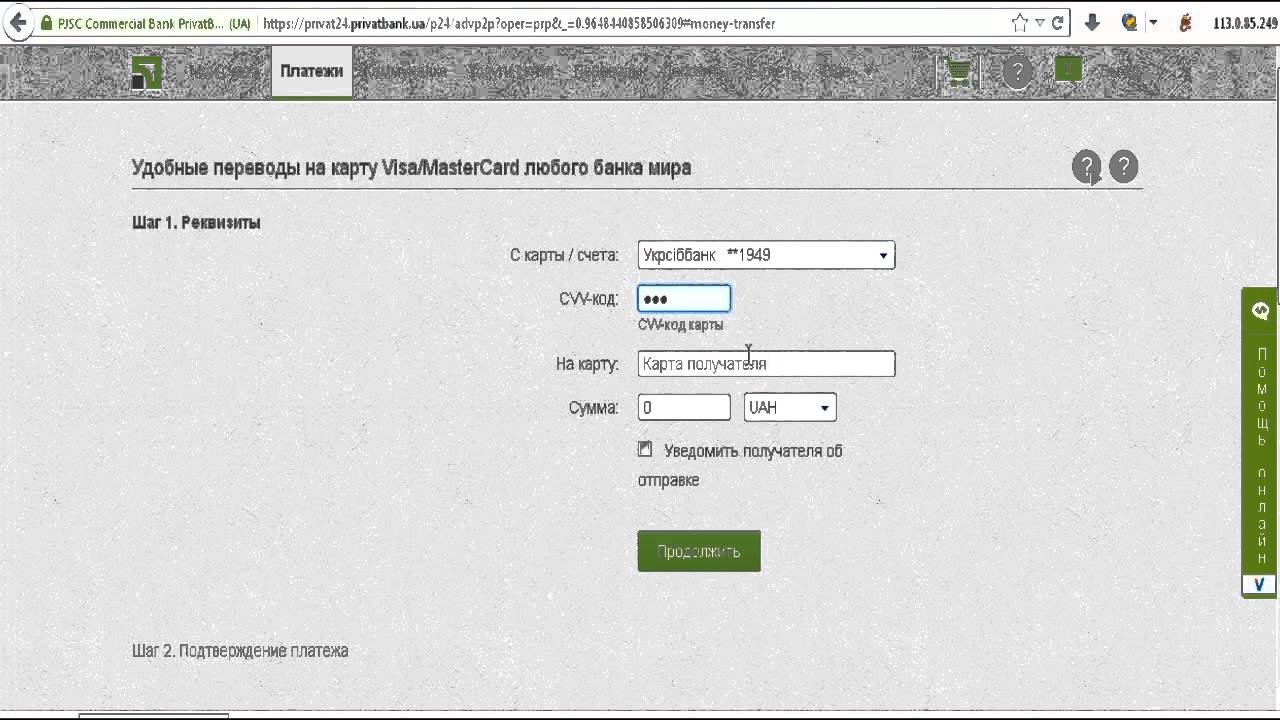Screen dimensions: 1280x720
Task: Click the question mark icon with cursor arrow
Action: point(1087,167)
